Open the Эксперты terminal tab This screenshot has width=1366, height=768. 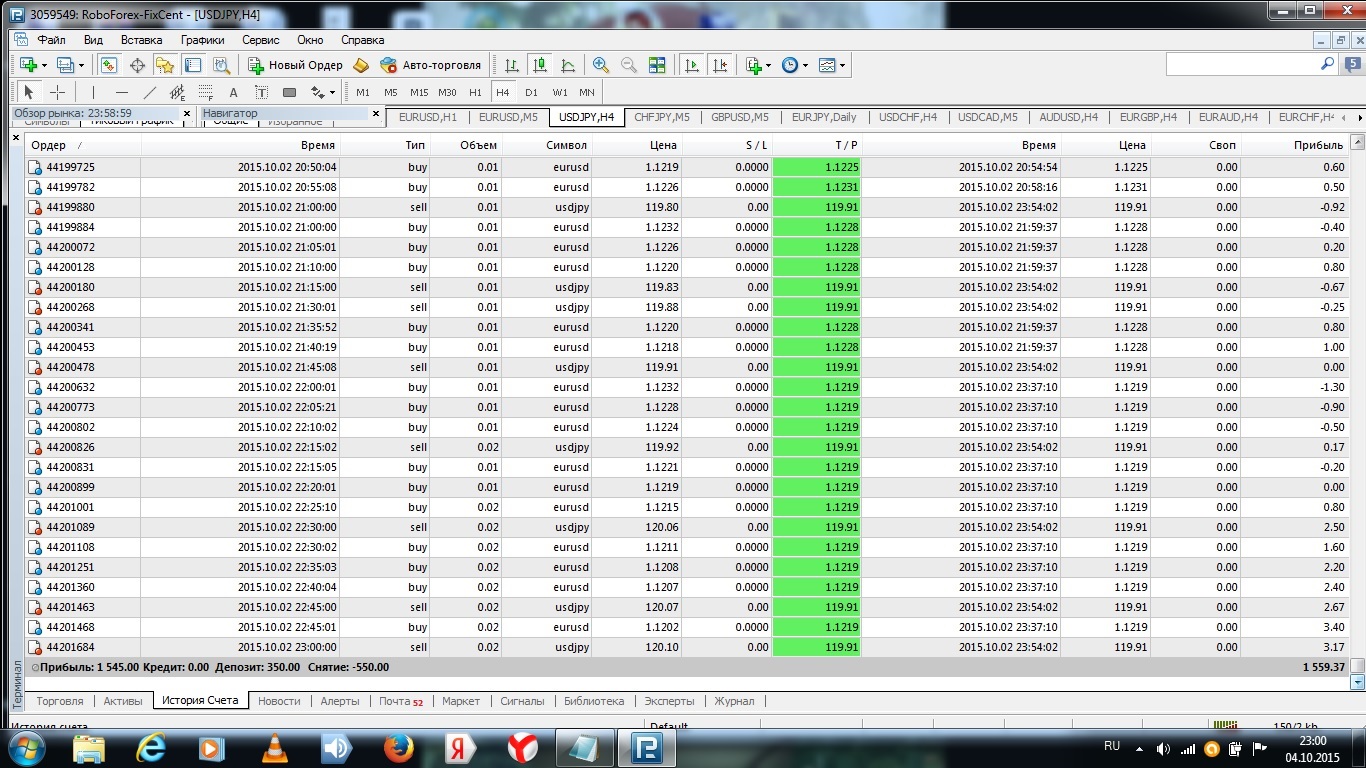(669, 701)
